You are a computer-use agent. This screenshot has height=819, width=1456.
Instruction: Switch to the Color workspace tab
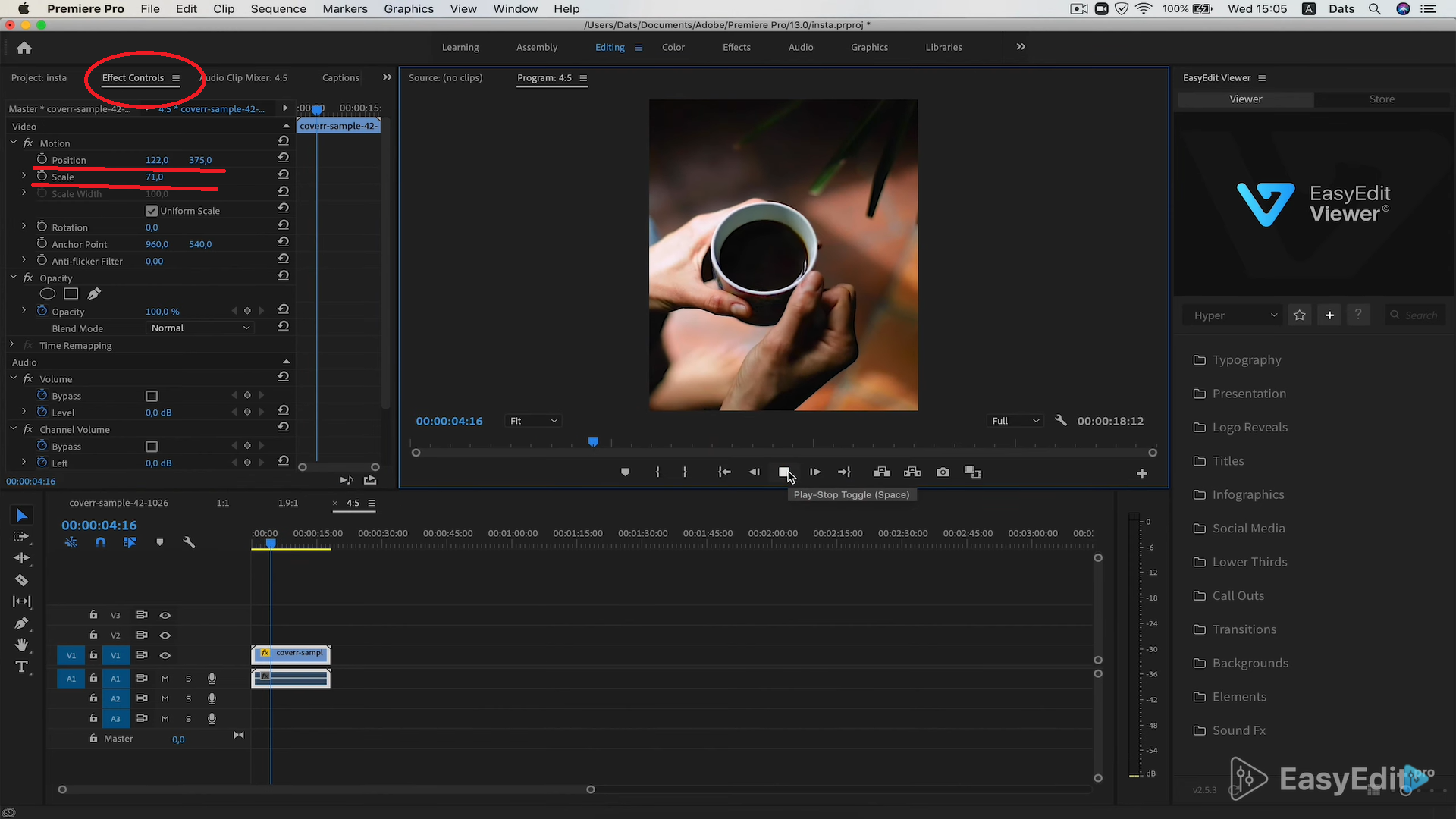[673, 47]
